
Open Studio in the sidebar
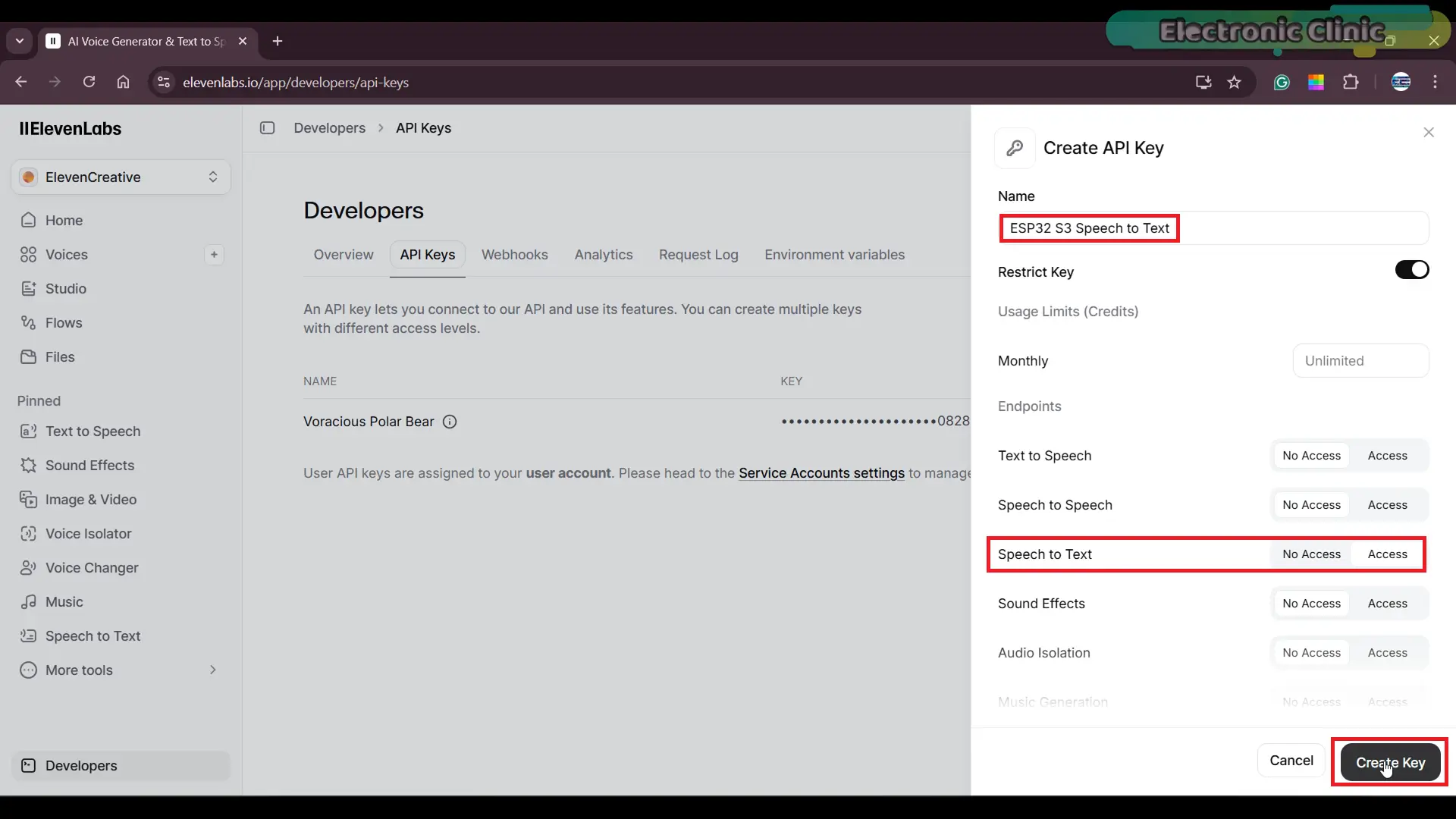121,289
